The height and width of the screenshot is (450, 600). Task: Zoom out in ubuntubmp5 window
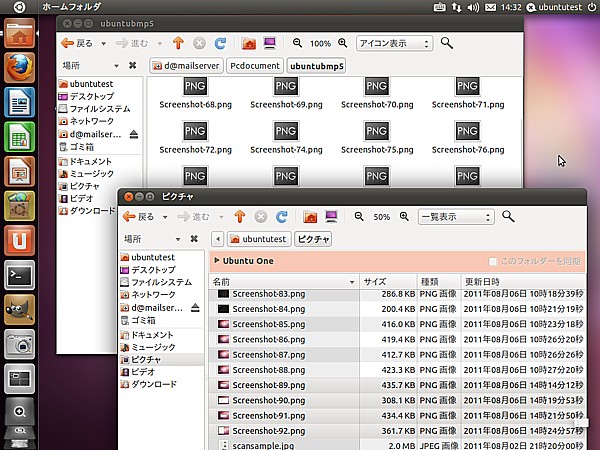pos(297,43)
